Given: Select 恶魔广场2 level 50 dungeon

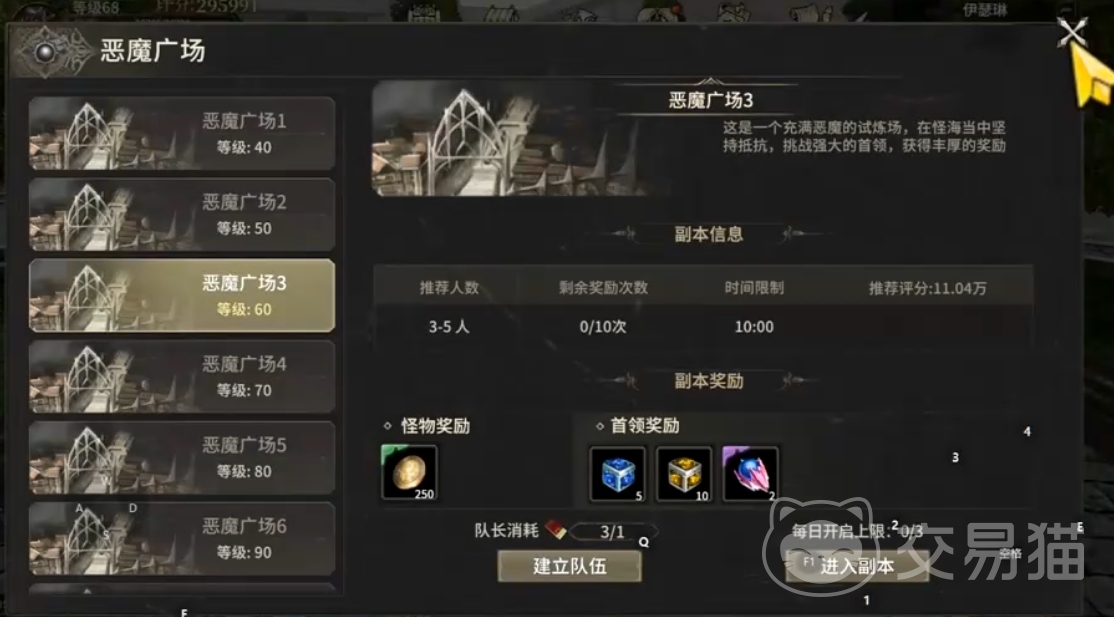Looking at the screenshot, I should pos(182,215).
